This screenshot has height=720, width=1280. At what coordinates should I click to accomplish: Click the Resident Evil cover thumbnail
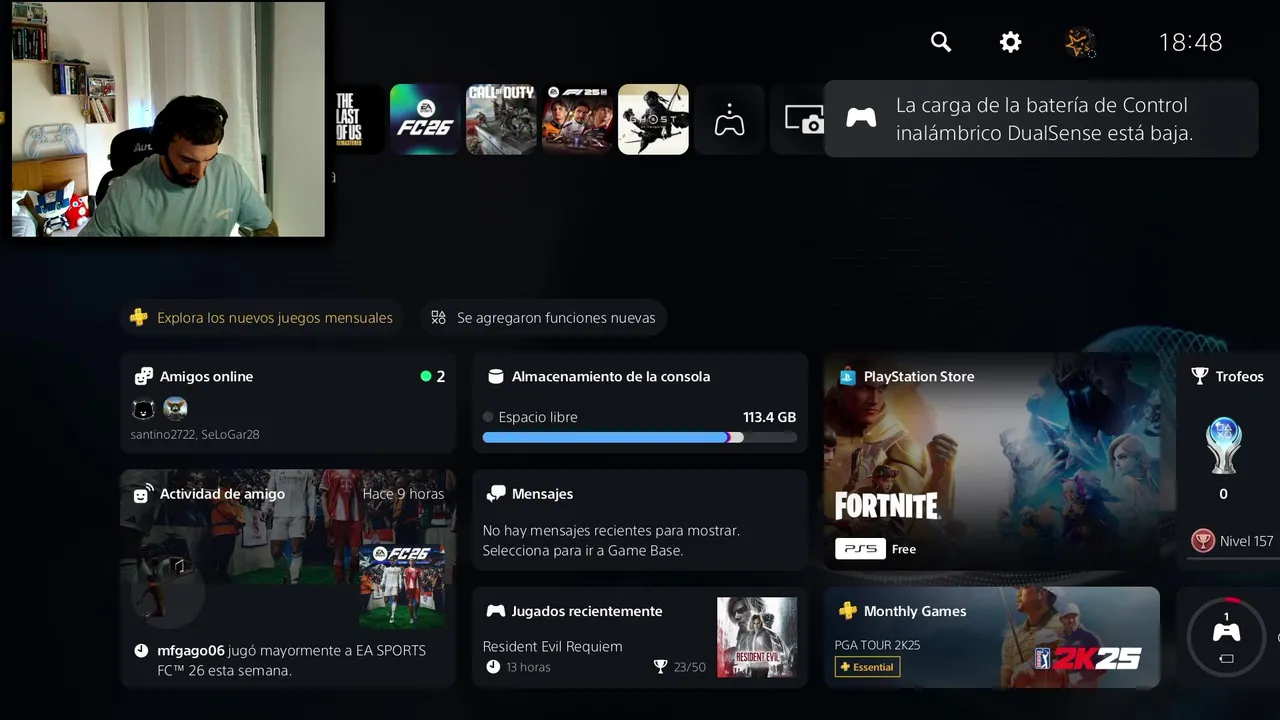[757, 638]
